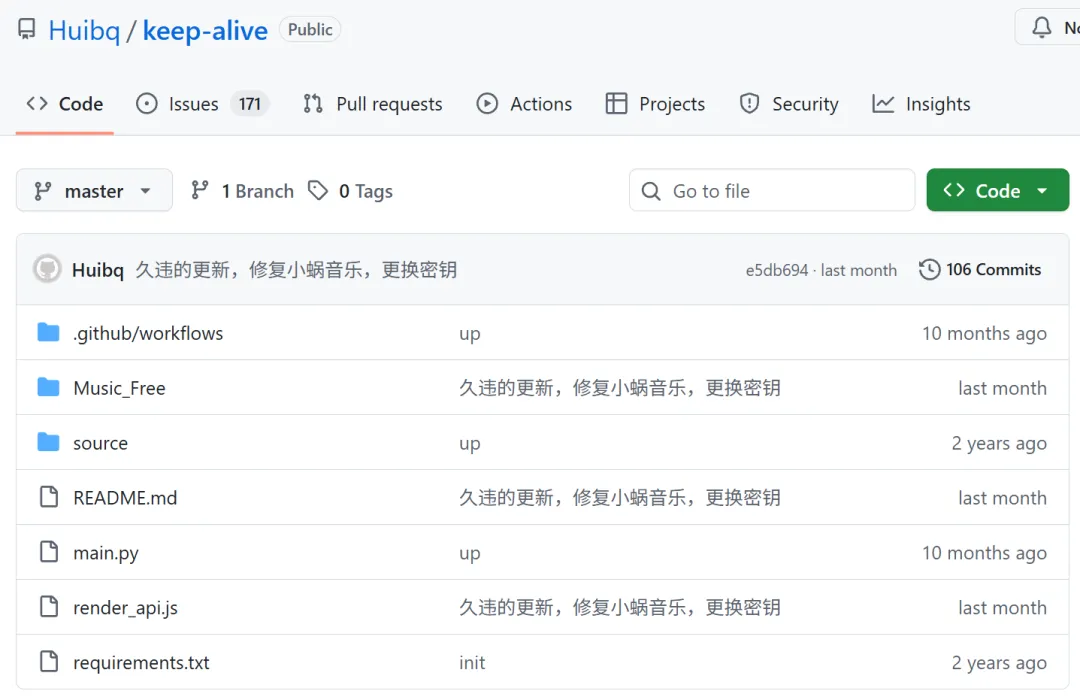1080x700 pixels.
Task: Open the 106 Commits history link
Action: click(x=980, y=269)
